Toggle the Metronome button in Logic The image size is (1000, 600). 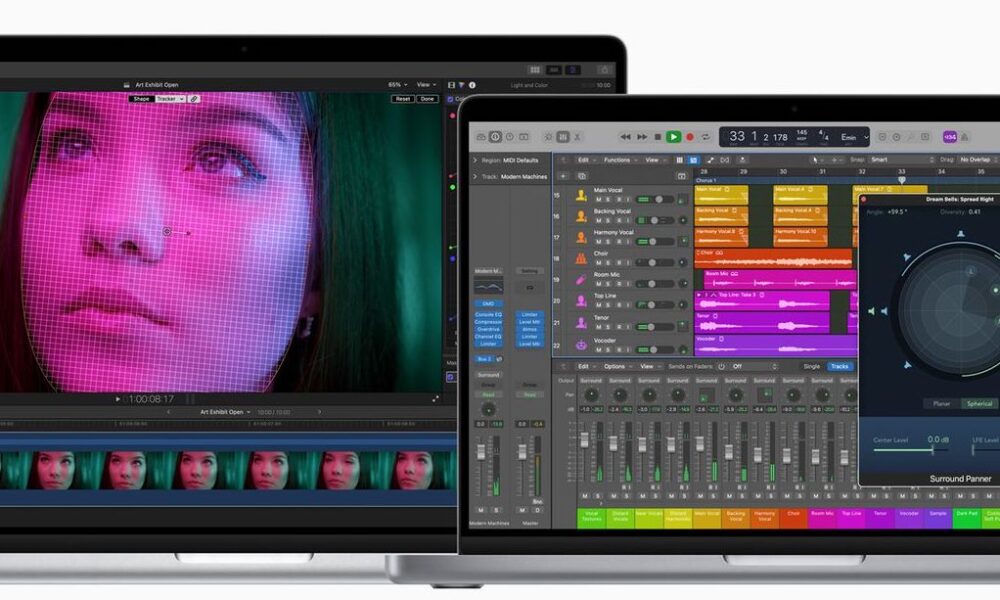[965, 137]
